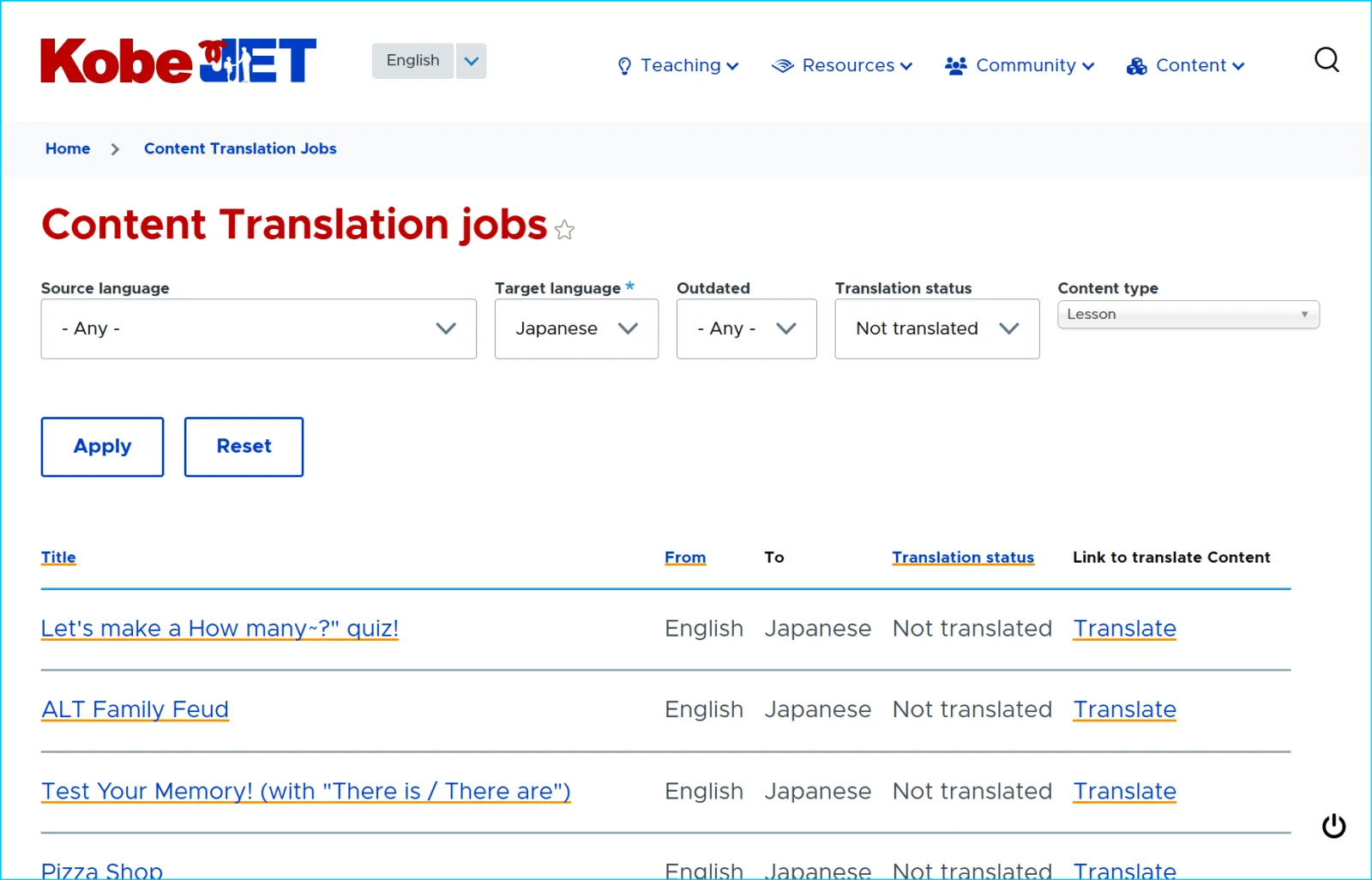Viewport: 1372px width, 880px height.
Task: Open the Content type Lesson selector
Action: coord(1188,315)
